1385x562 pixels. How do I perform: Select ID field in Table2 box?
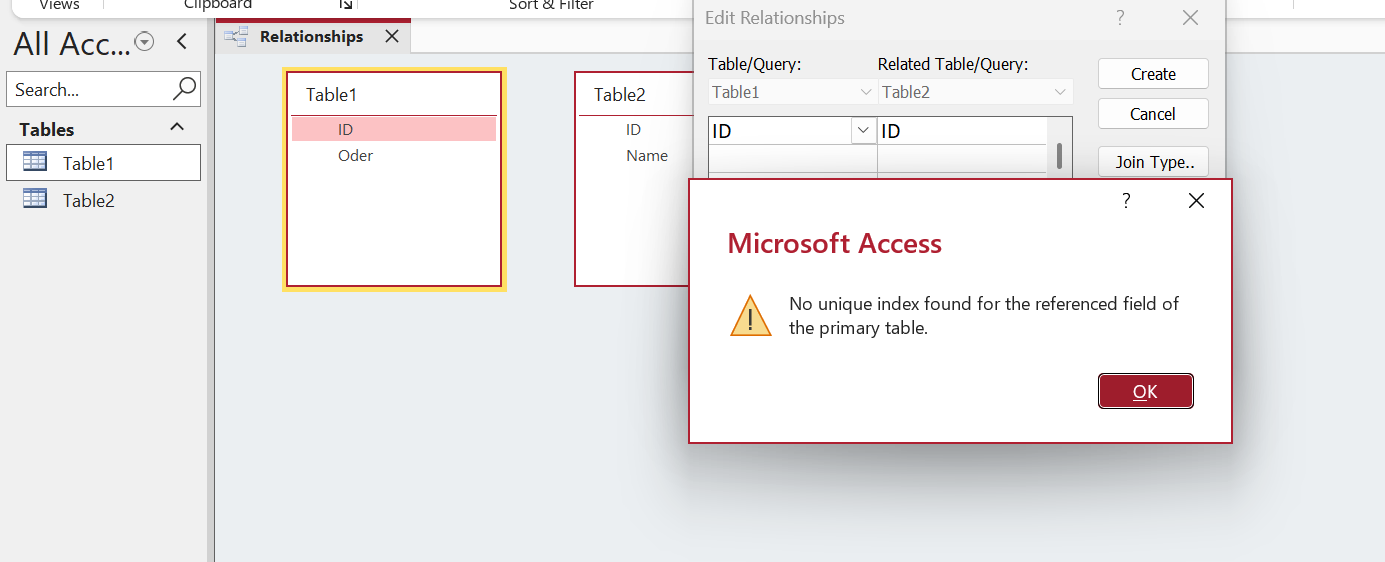pyautogui.click(x=633, y=129)
